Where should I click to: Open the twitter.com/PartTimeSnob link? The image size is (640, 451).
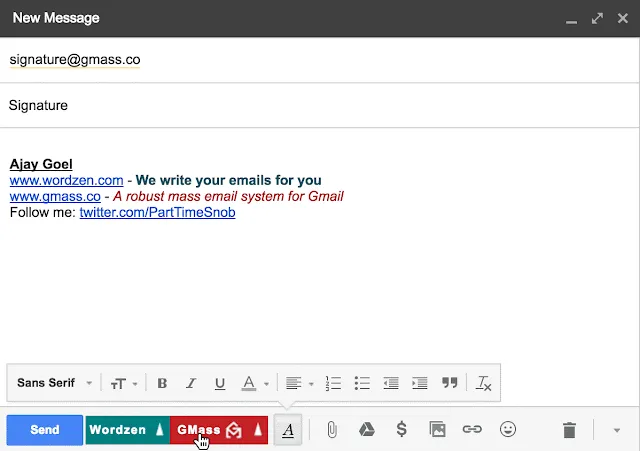point(158,213)
